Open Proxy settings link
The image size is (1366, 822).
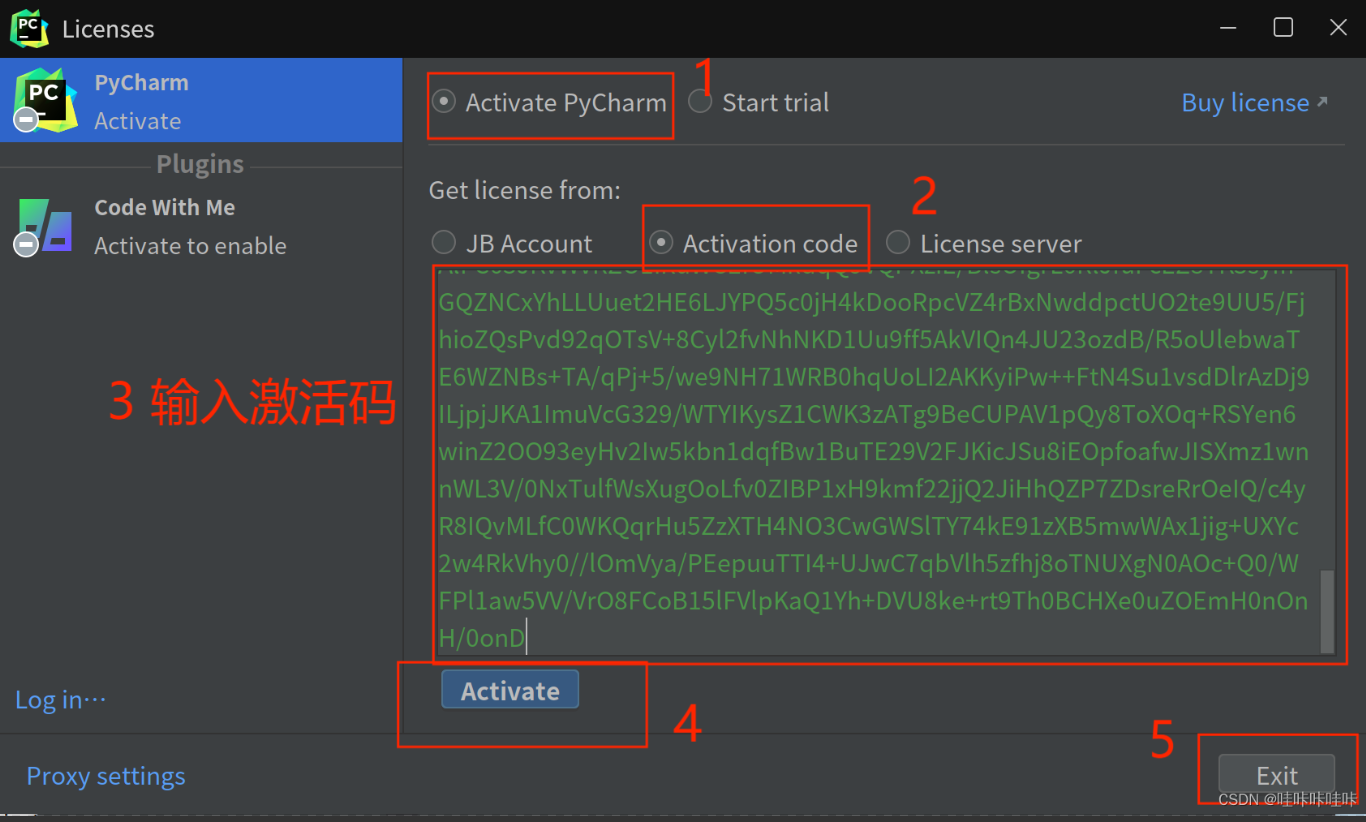[x=106, y=776]
